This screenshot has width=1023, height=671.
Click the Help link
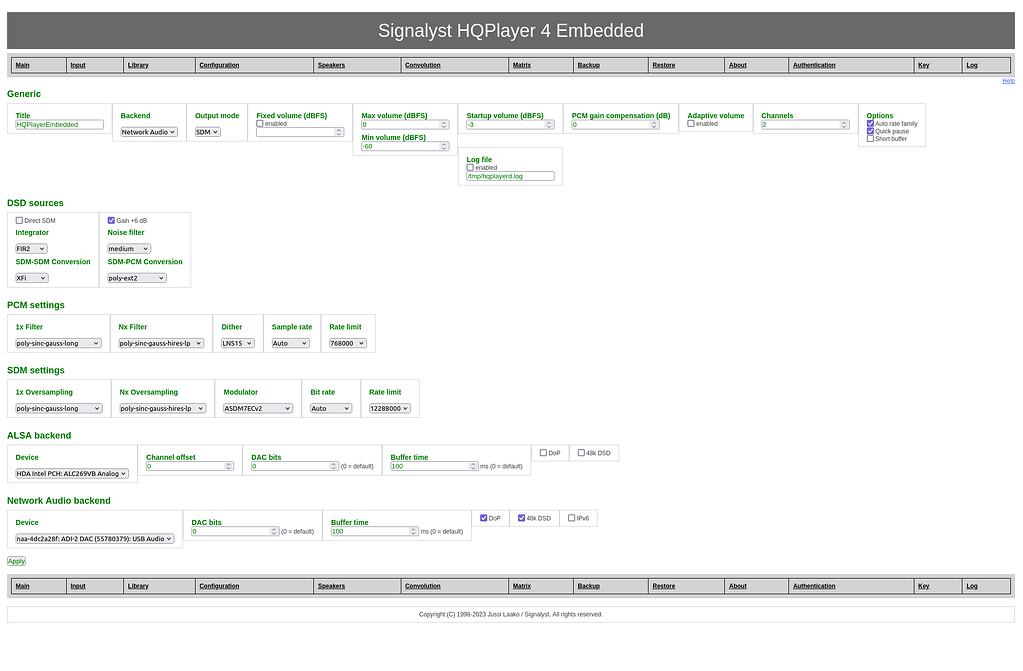[1008, 81]
